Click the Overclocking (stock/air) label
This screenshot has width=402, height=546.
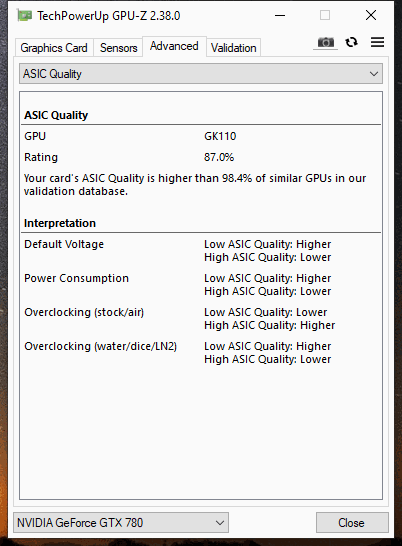click(x=84, y=312)
